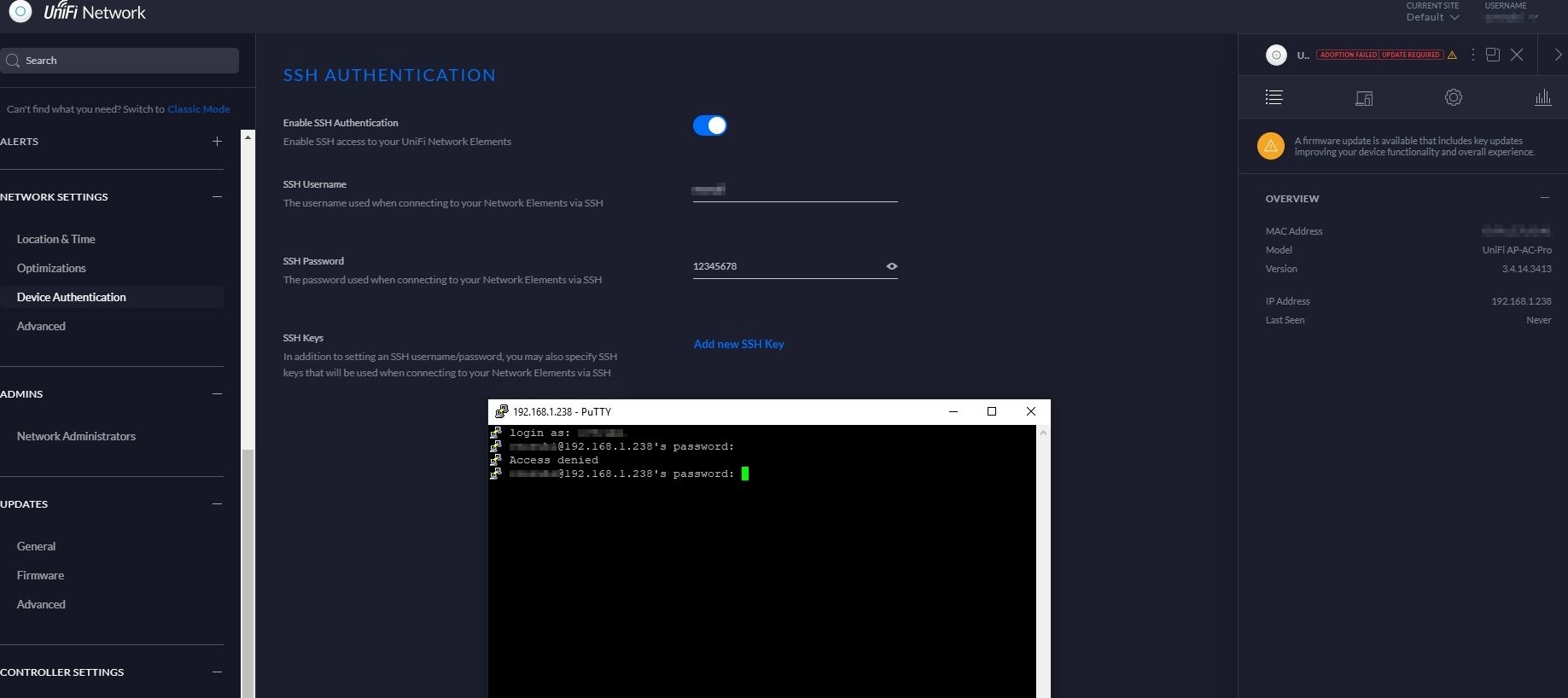Click the UniFi logo icon
The image size is (1568, 698).
20,12
